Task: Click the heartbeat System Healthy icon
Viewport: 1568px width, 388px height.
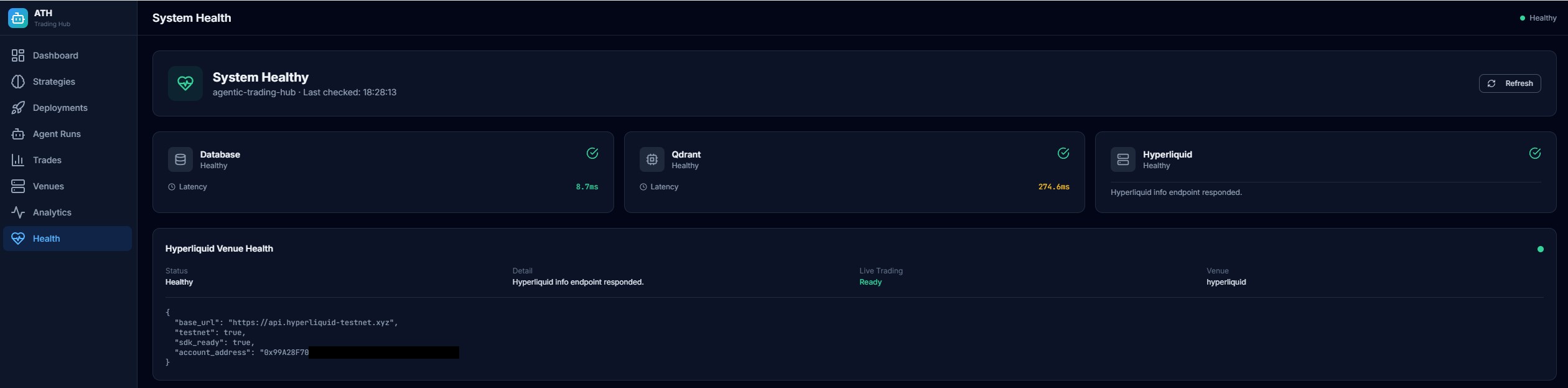Action: coord(185,83)
